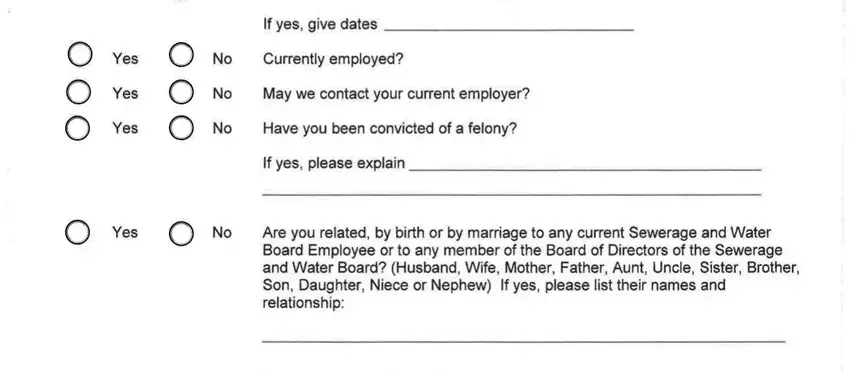Click the word 'relationship:' above the last line
The image size is (850, 373).
coord(303,303)
